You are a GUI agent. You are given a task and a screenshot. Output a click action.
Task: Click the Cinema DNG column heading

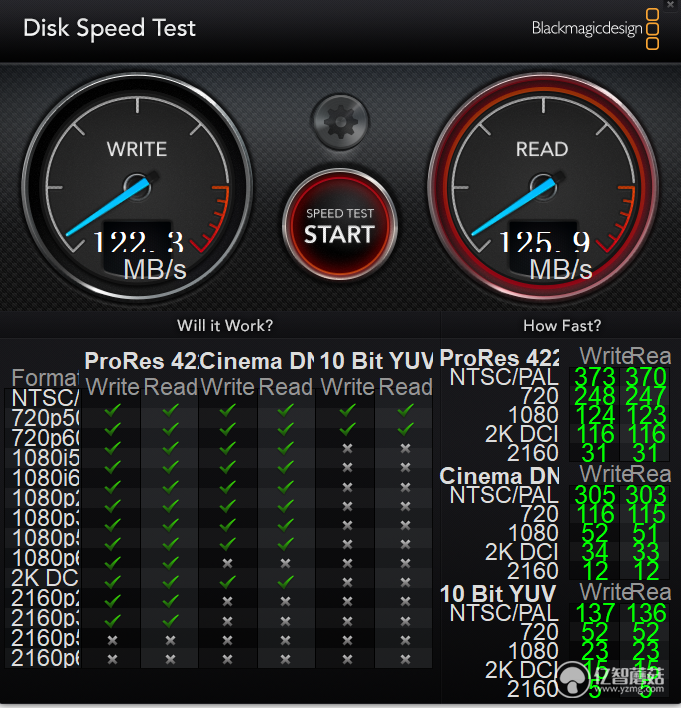[257, 361]
